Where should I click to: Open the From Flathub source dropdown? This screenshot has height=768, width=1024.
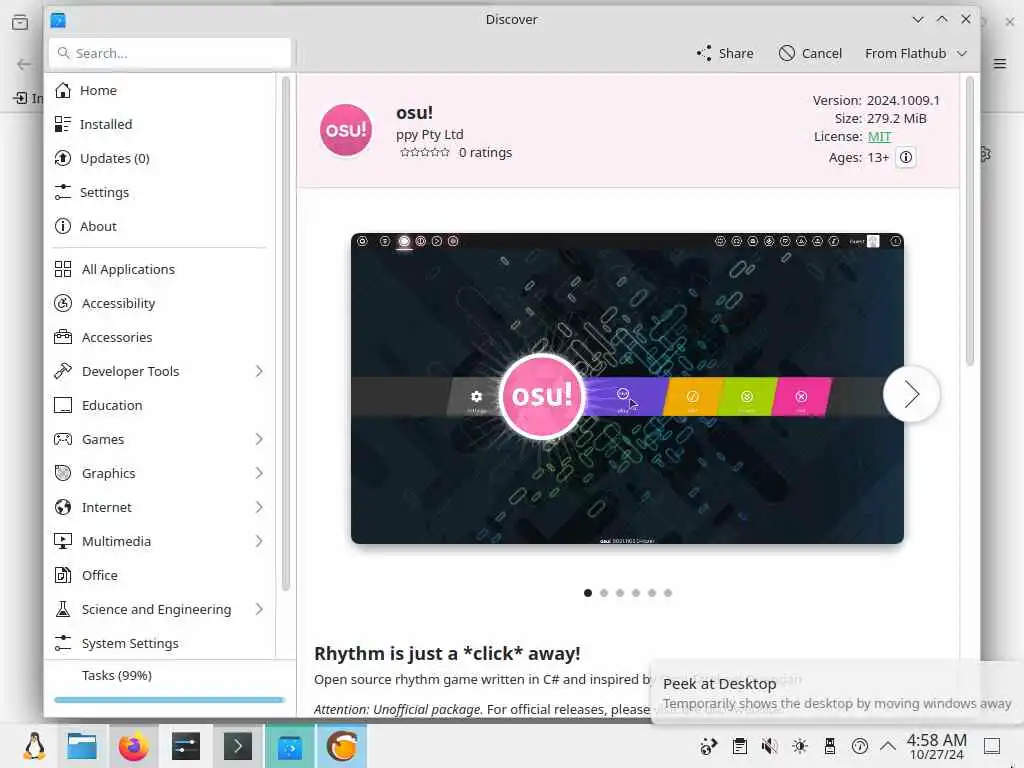[x=916, y=54]
